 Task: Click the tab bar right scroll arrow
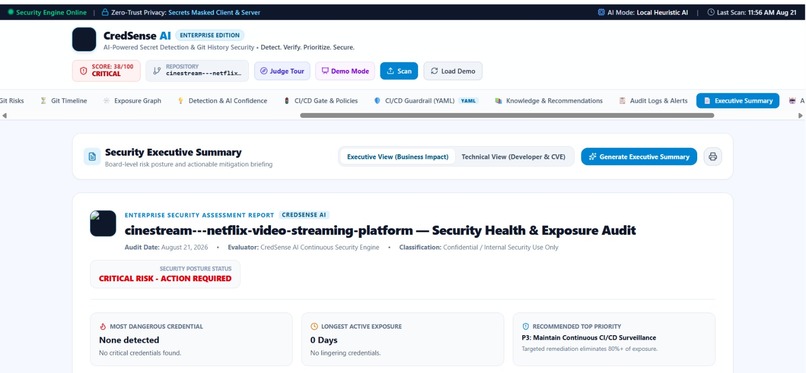click(x=800, y=116)
